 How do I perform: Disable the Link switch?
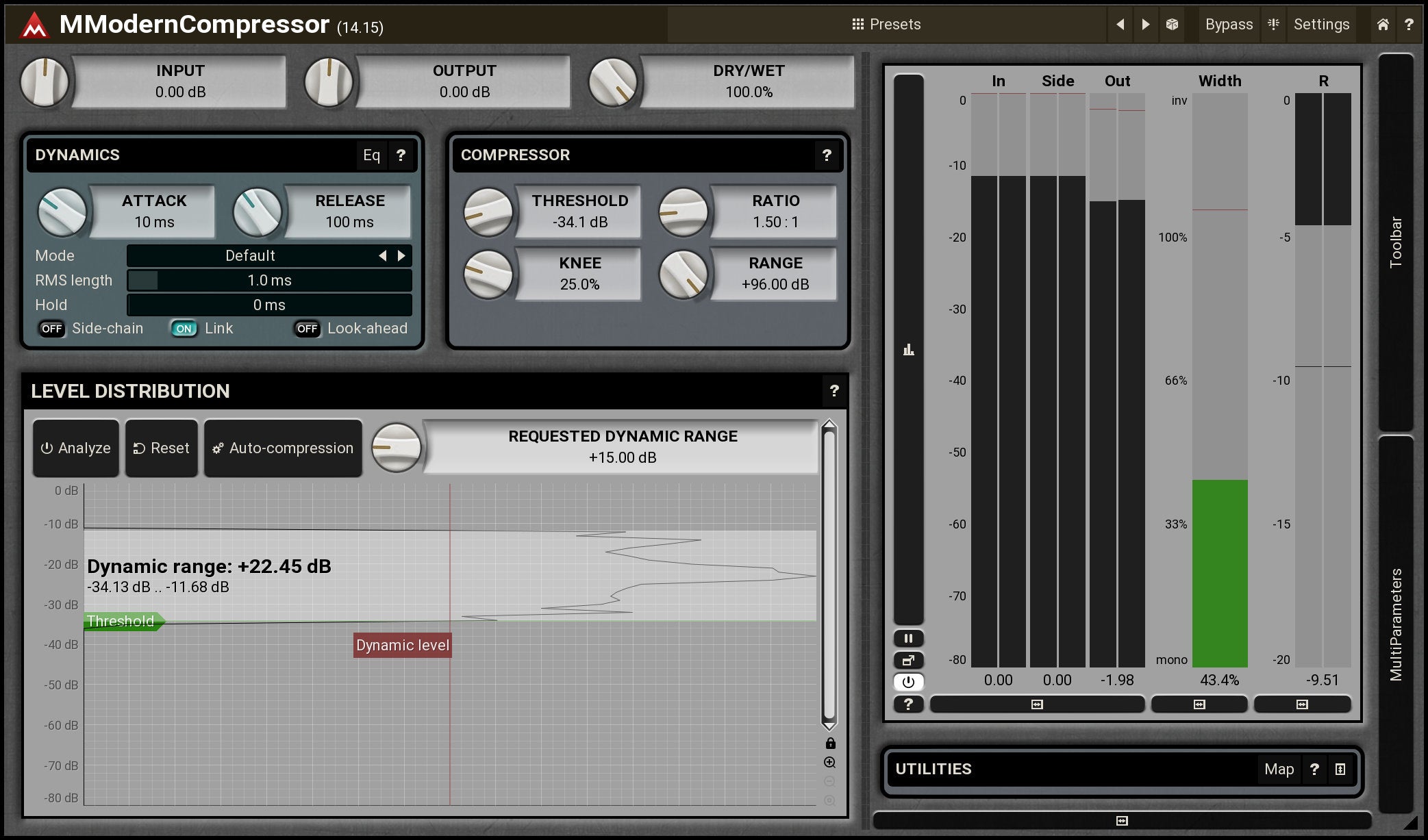point(184,329)
